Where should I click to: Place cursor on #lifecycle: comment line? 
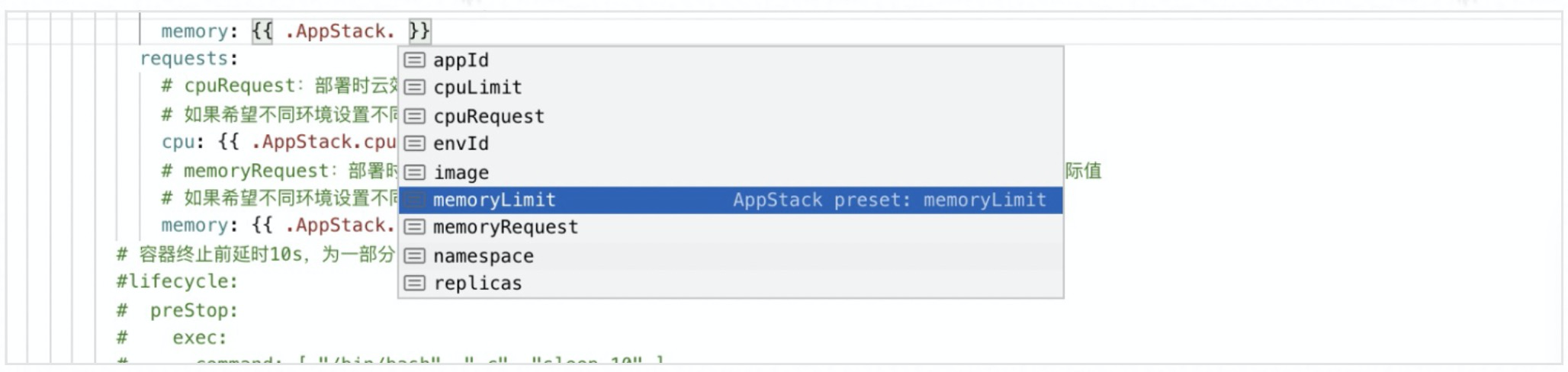(177, 281)
